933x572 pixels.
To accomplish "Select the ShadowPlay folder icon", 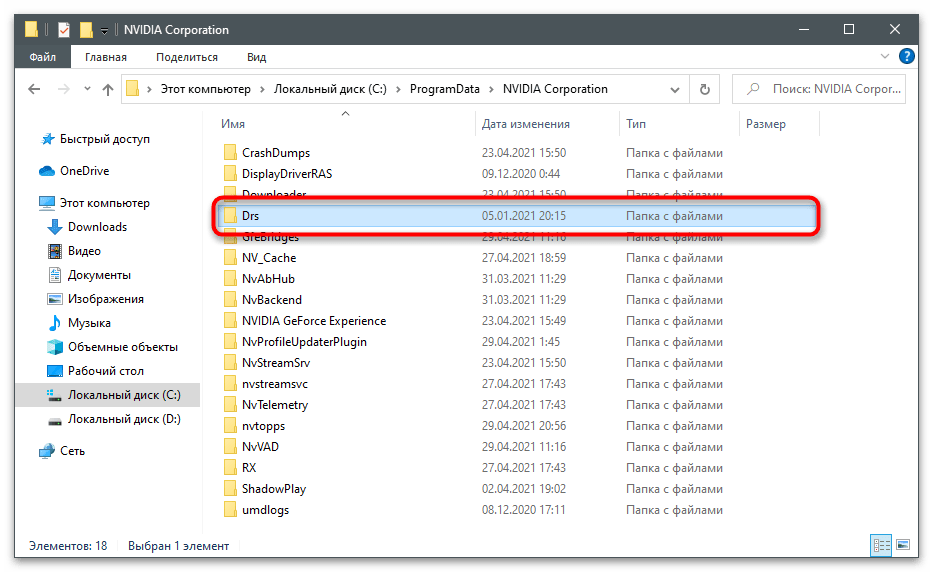I will [230, 489].
